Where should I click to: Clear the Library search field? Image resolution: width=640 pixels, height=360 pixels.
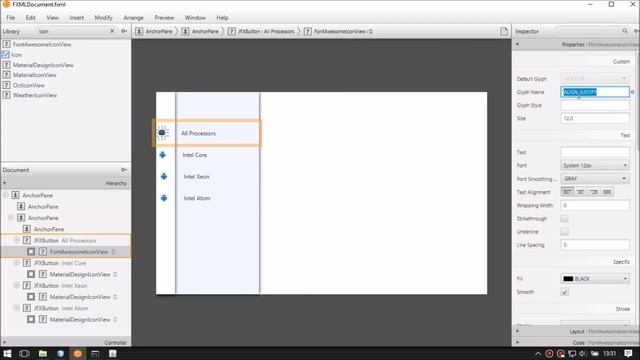click(112, 31)
